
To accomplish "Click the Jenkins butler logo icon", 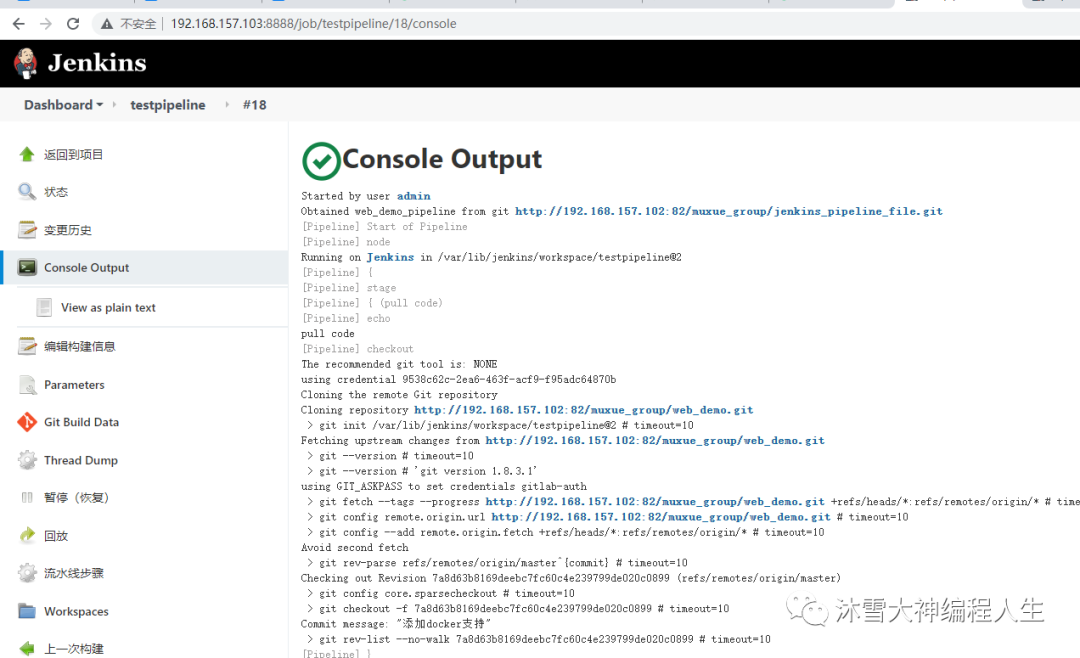I will [26, 63].
